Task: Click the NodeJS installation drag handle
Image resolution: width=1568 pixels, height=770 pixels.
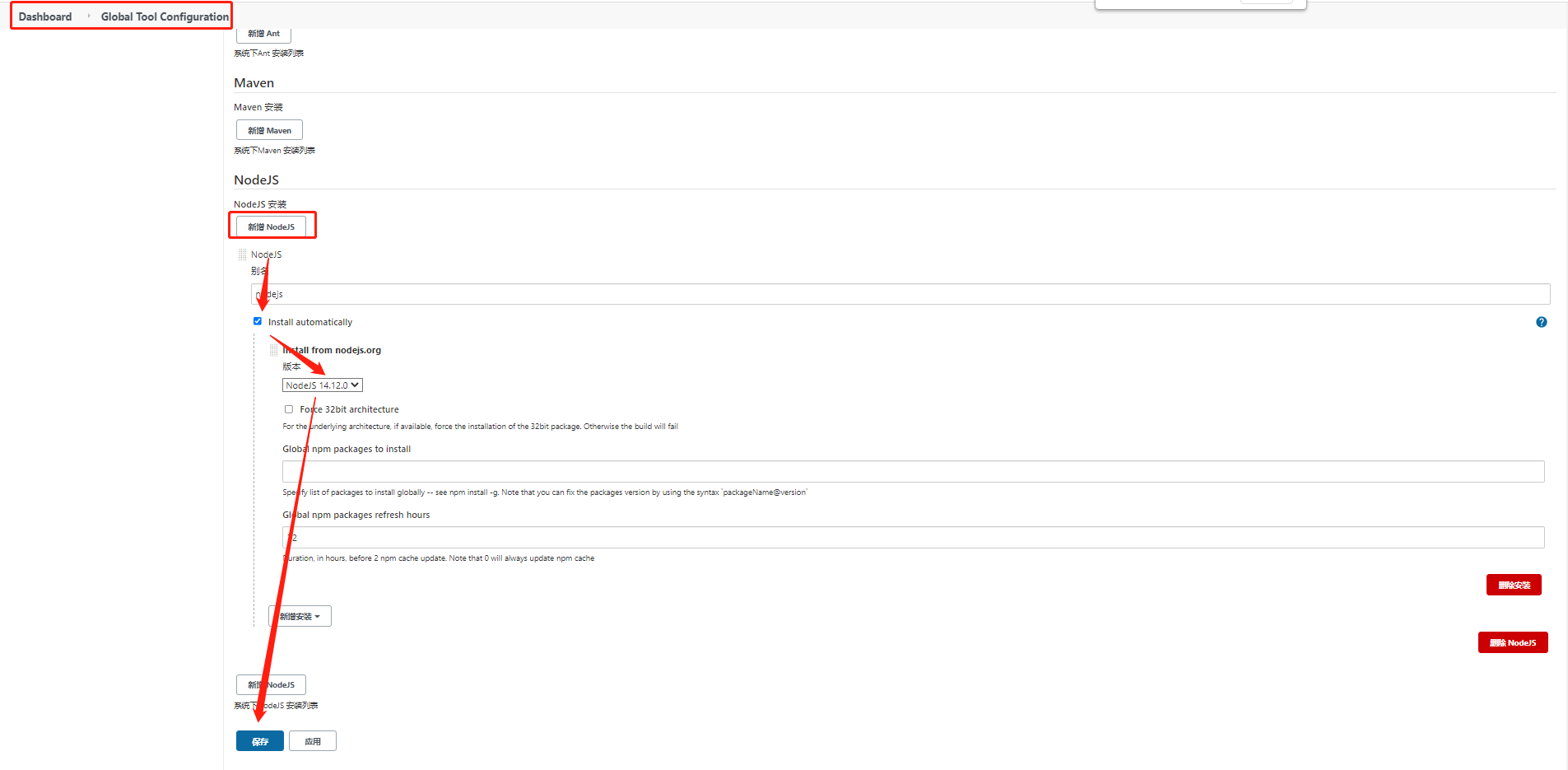Action: (242, 254)
